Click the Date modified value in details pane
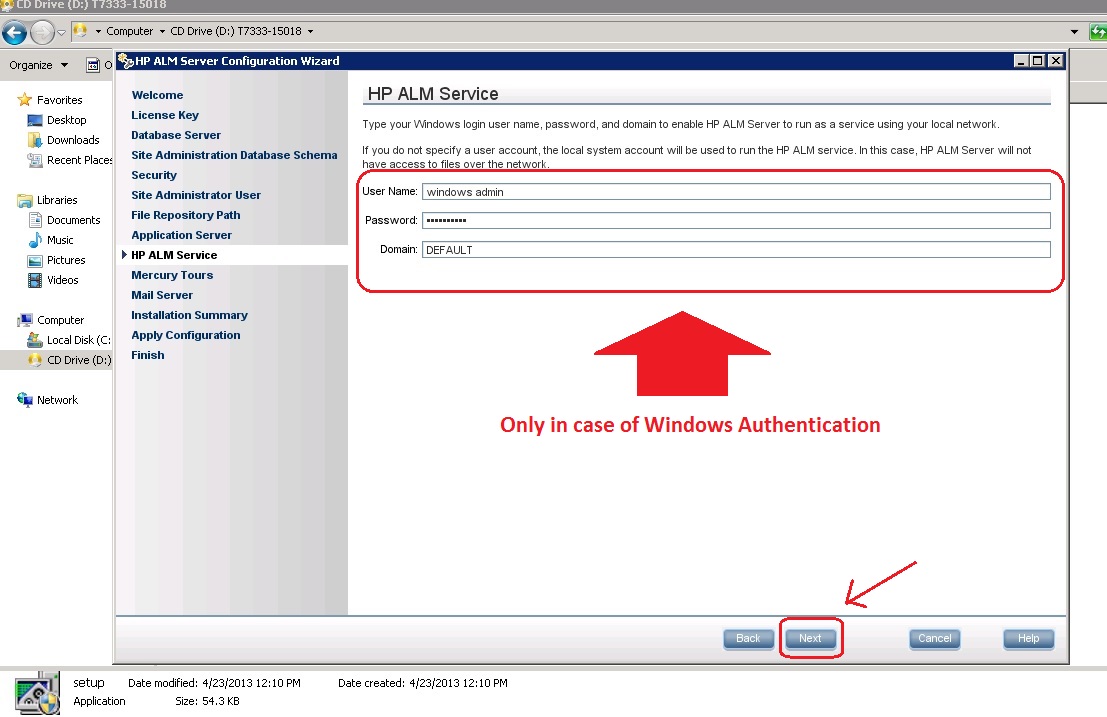This screenshot has height=717, width=1107. pyautogui.click(x=251, y=683)
